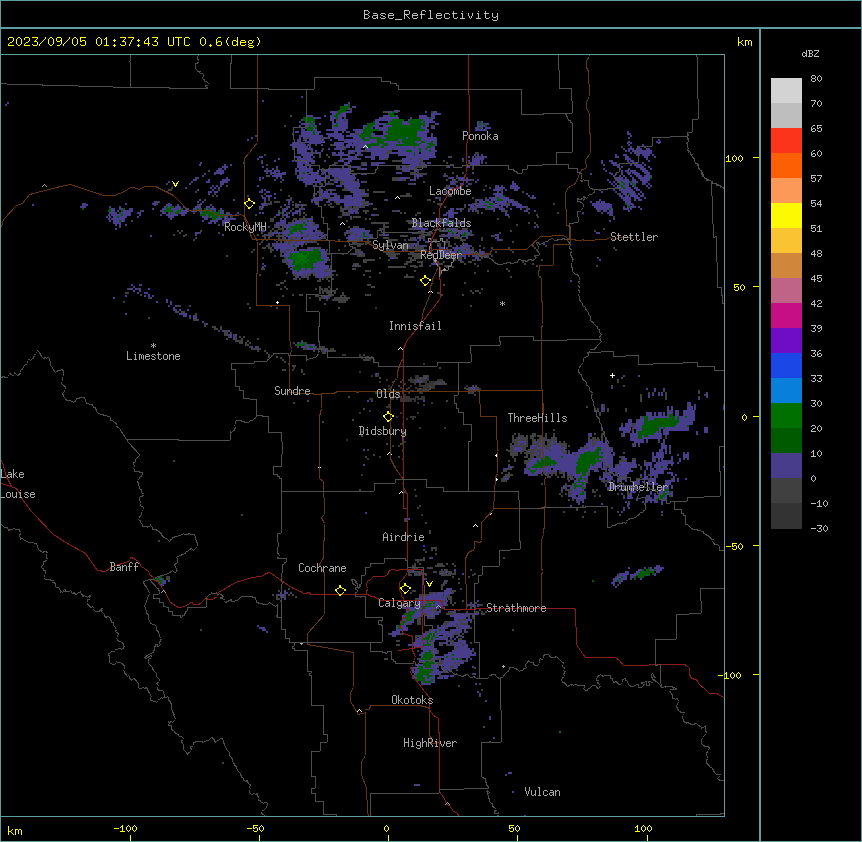This screenshot has width=862, height=842.
Task: Click the yellow diamond marker below RedDeer
Action: click(x=425, y=281)
